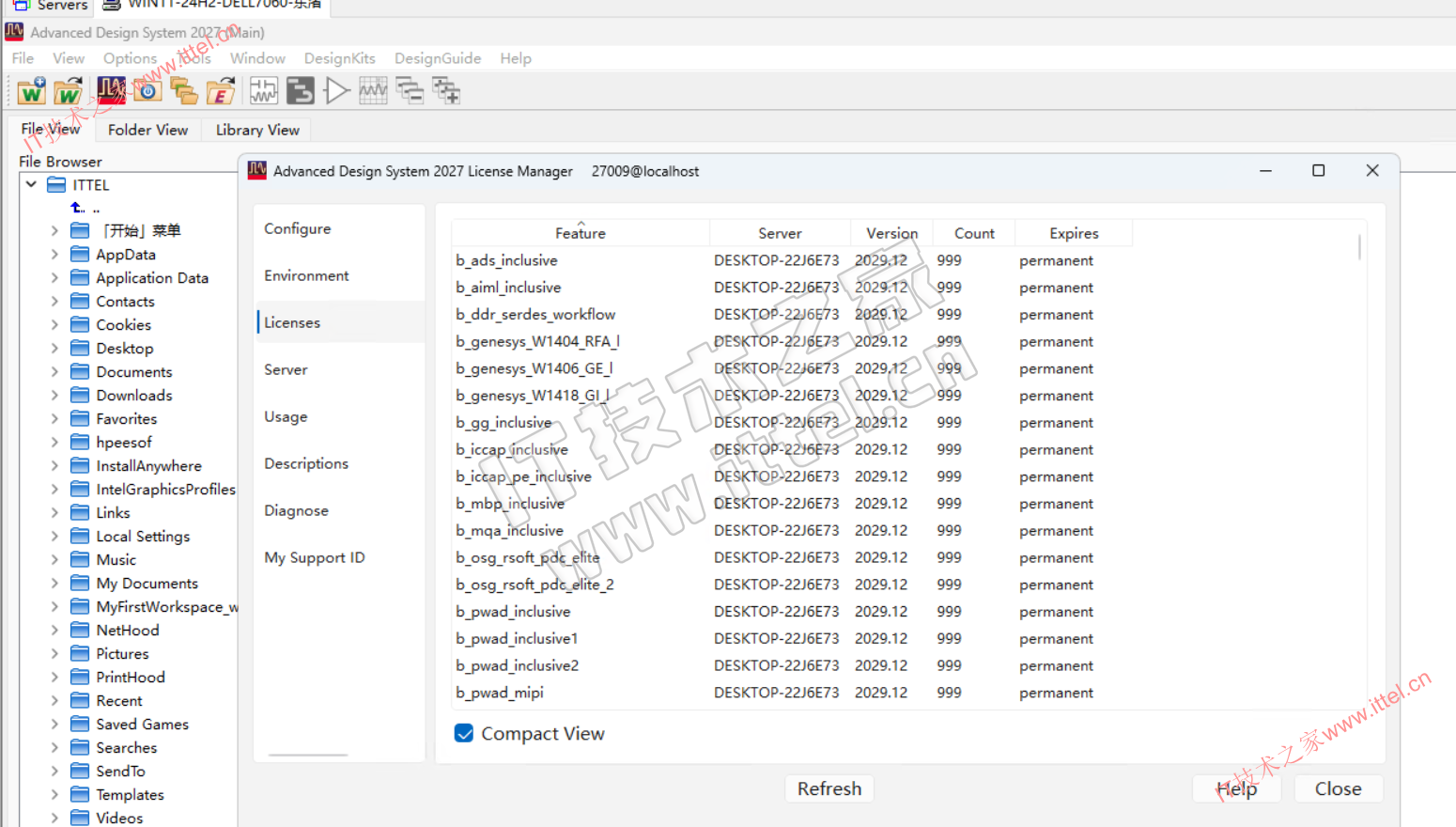
Task: Switch to the Folder View tab
Action: [x=147, y=130]
